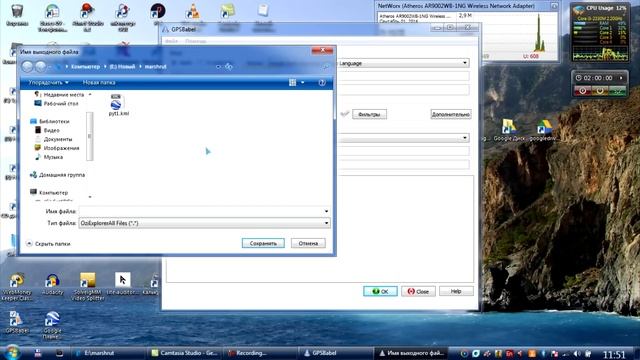The width and height of the screenshot is (640, 360).
Task: Open the Audacity desktop shortcut
Action: coord(53,284)
